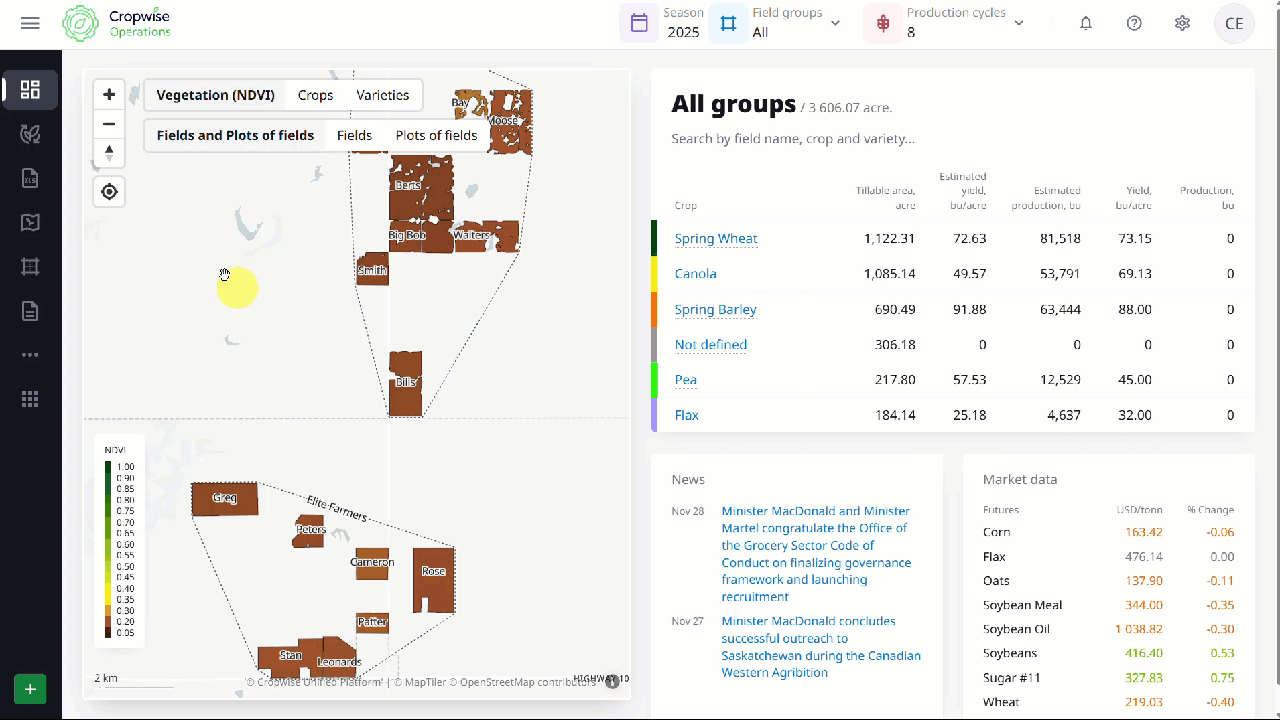This screenshot has height=720, width=1280.
Task: Expand the sidebar ellipsis menu
Action: click(x=30, y=354)
